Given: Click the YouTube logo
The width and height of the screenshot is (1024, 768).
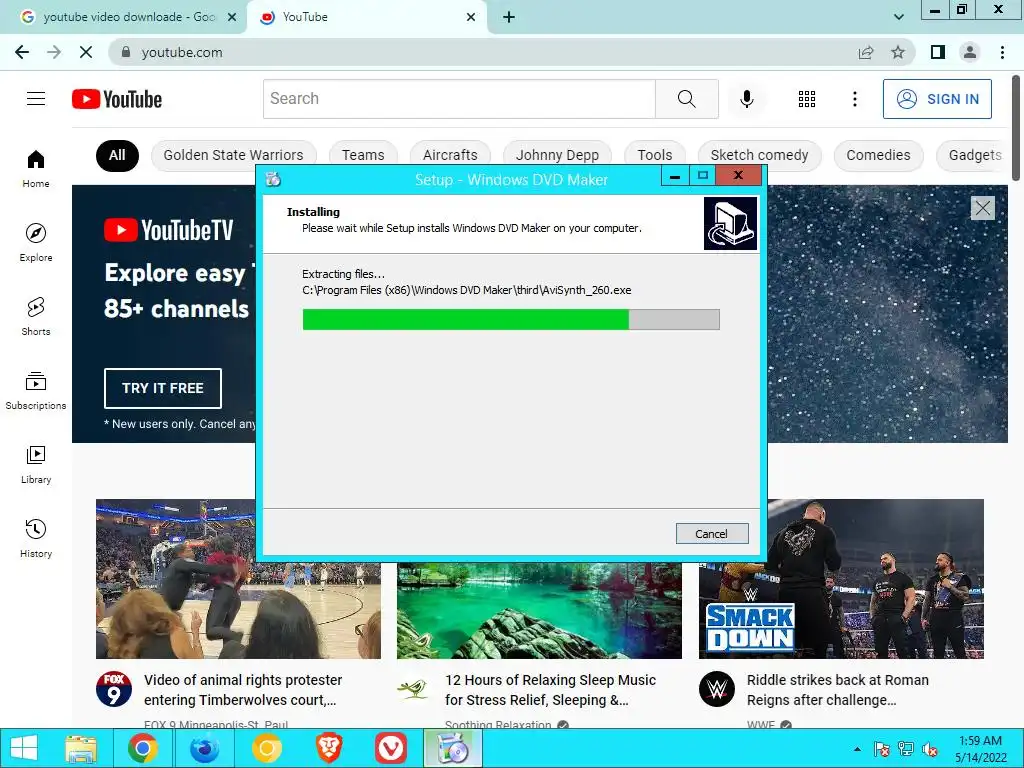Looking at the screenshot, I should [x=117, y=99].
